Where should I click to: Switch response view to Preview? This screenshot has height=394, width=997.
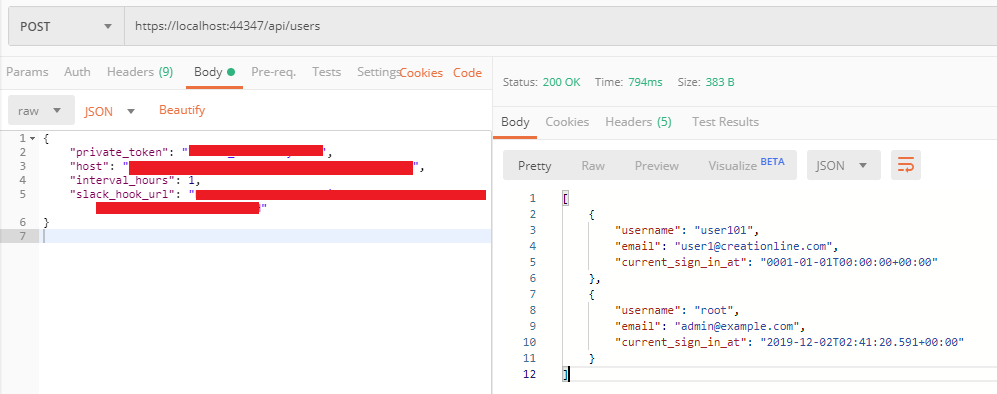(x=656, y=165)
